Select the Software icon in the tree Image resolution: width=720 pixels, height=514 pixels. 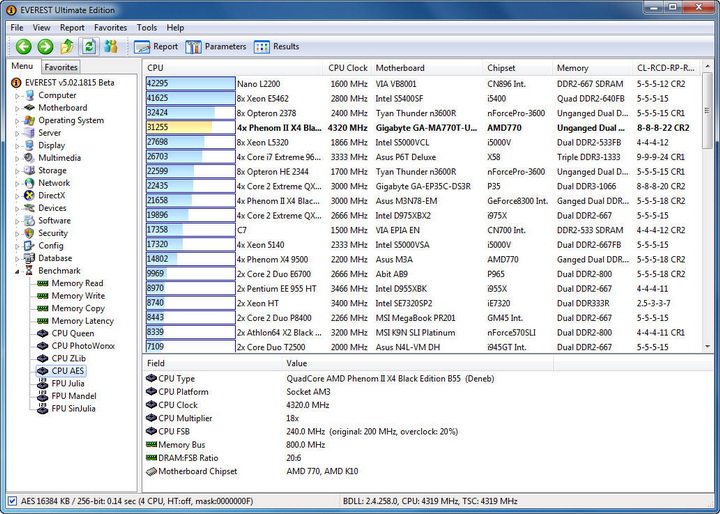pyautogui.click(x=29, y=220)
